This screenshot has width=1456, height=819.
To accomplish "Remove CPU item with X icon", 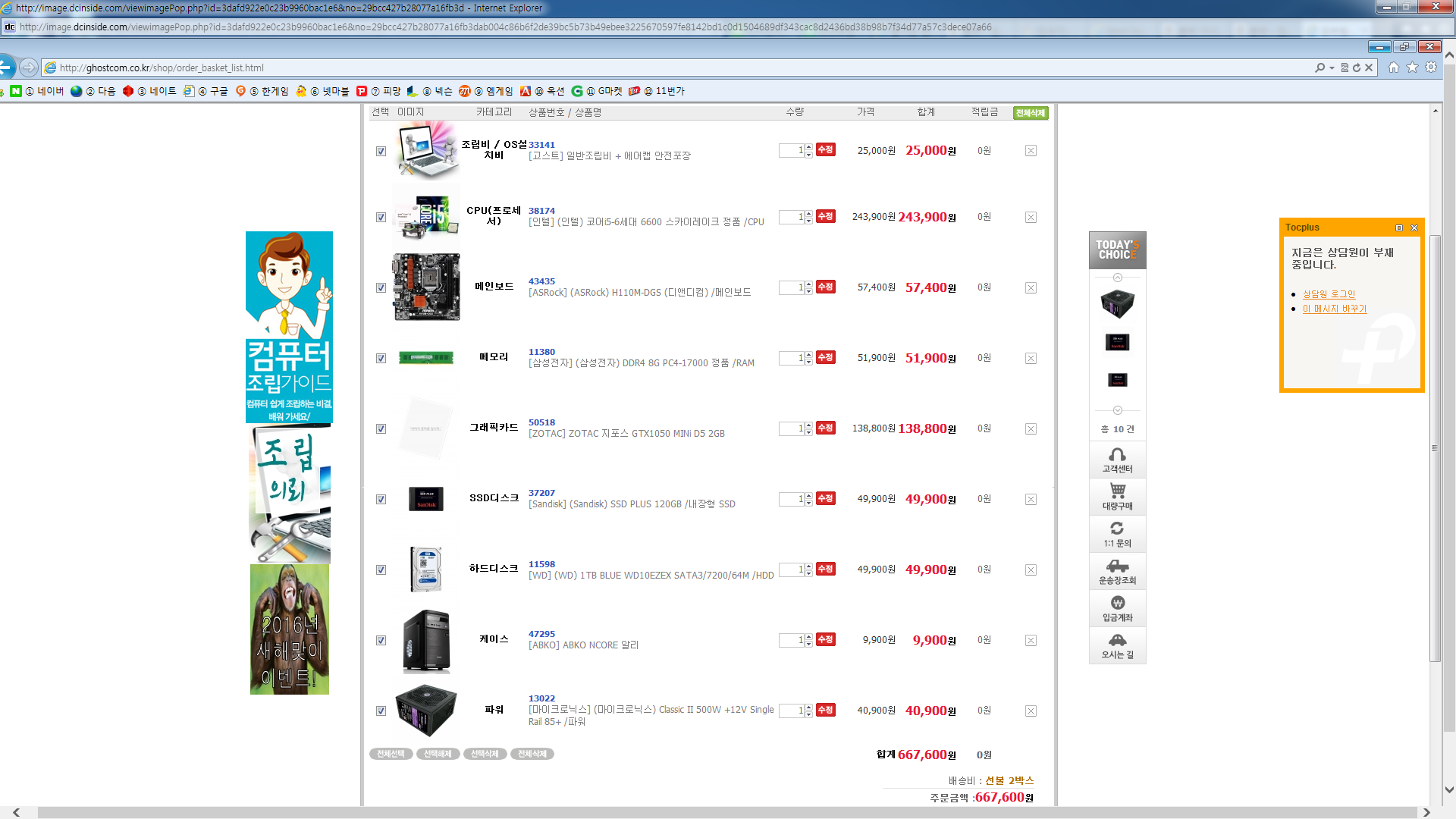I will (1031, 218).
